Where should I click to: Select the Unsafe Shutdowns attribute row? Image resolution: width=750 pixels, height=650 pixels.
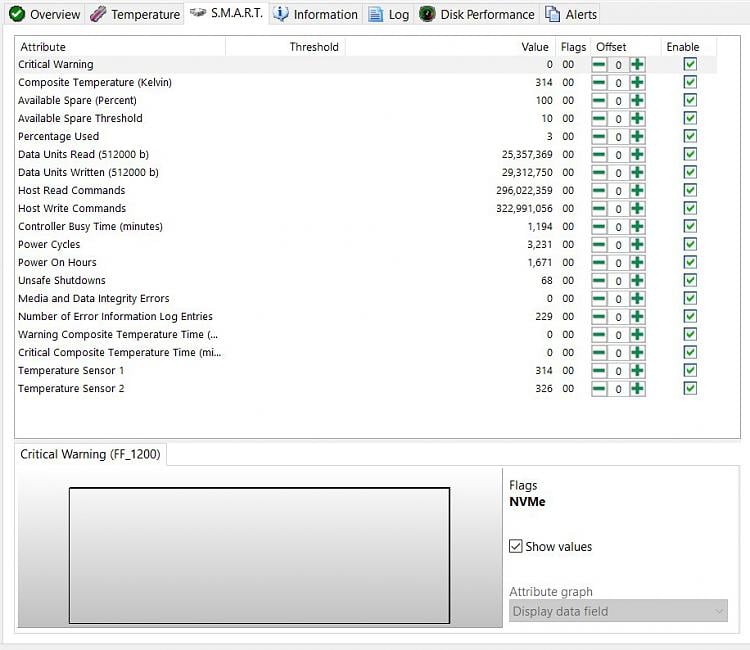point(366,281)
